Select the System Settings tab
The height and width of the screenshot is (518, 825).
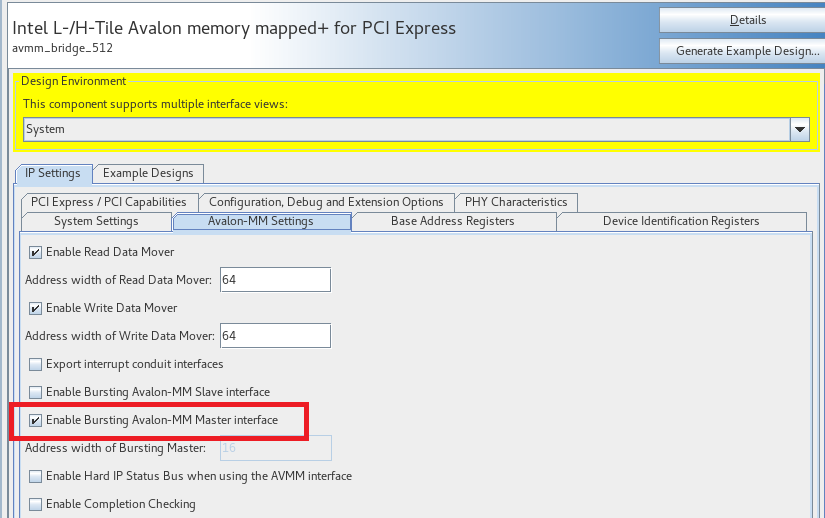pos(96,221)
